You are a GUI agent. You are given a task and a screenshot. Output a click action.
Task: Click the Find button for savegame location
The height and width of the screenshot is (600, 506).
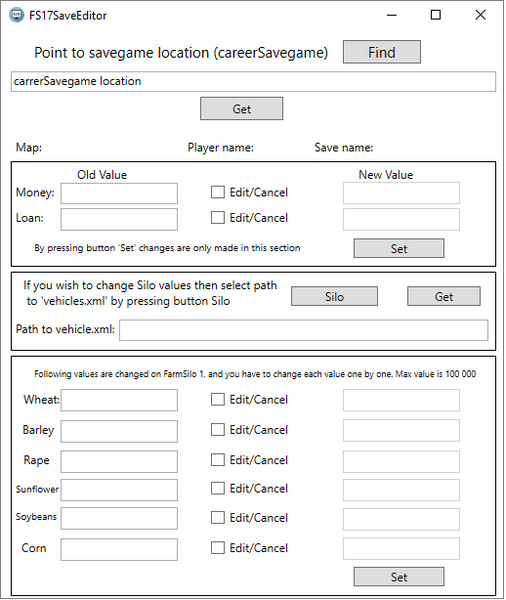pos(382,52)
